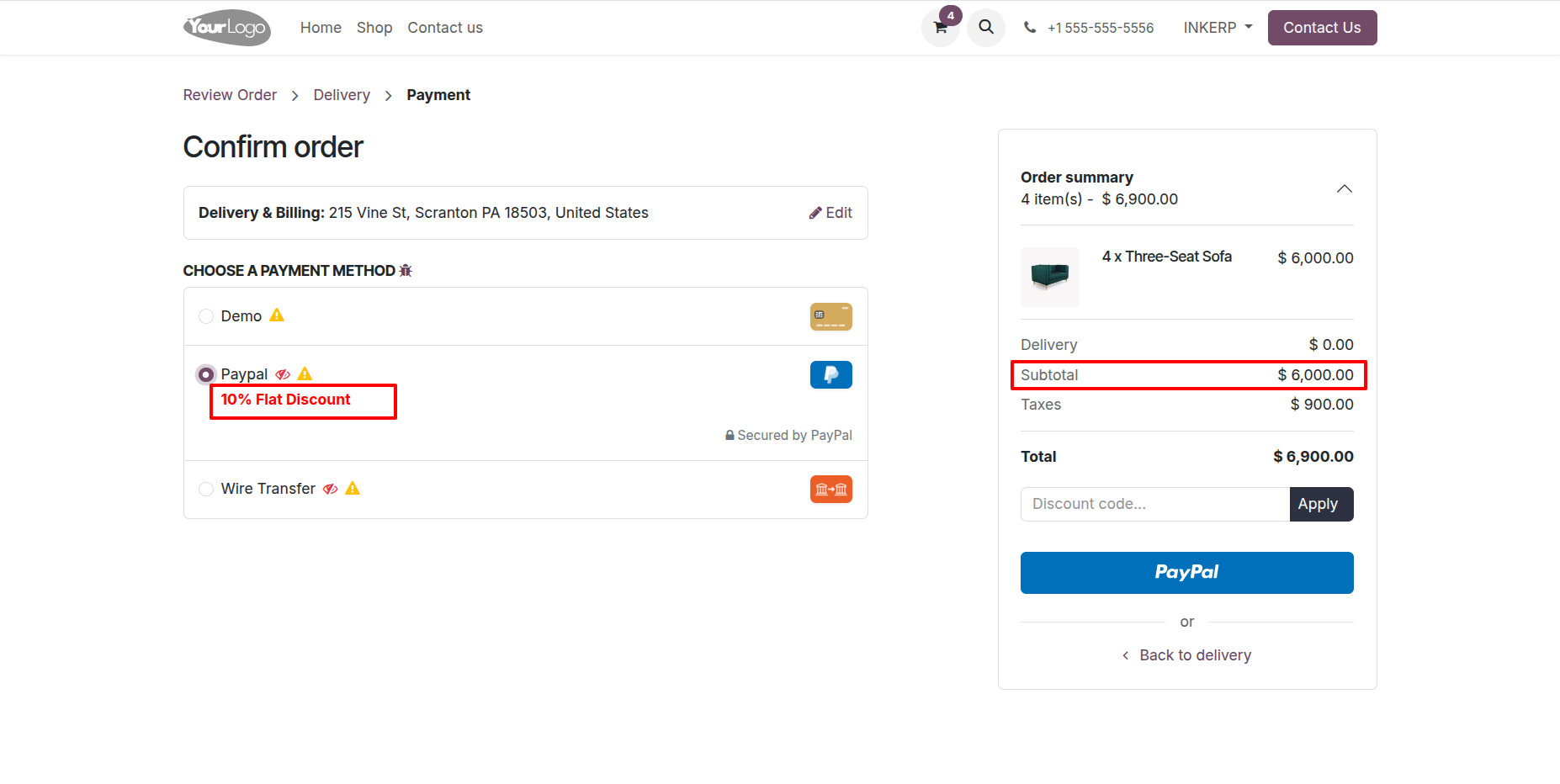Click the warning triangle next to Demo
Viewport: 1560px width, 784px height.
277,315
